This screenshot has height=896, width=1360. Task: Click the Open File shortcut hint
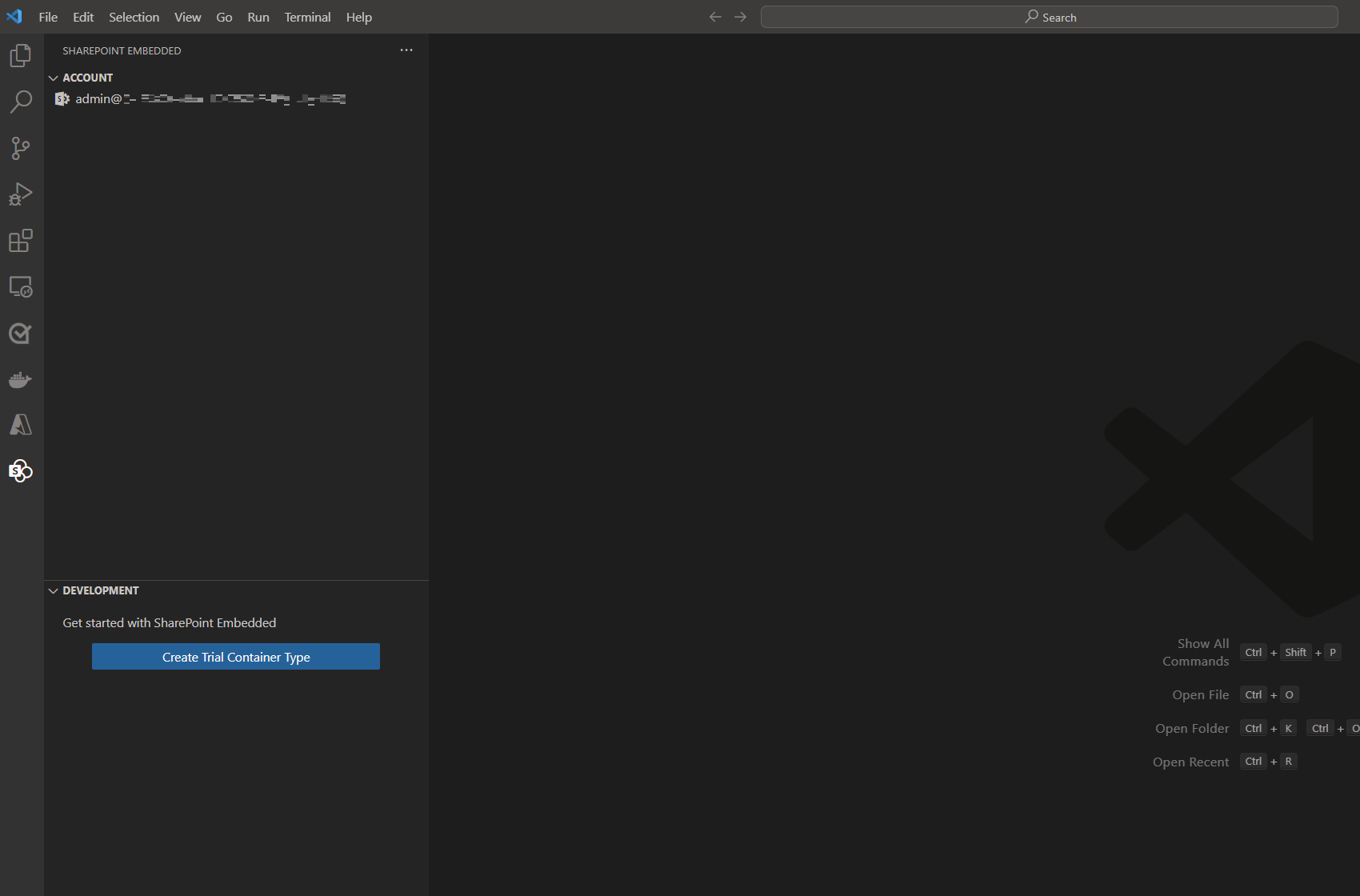tap(1201, 694)
